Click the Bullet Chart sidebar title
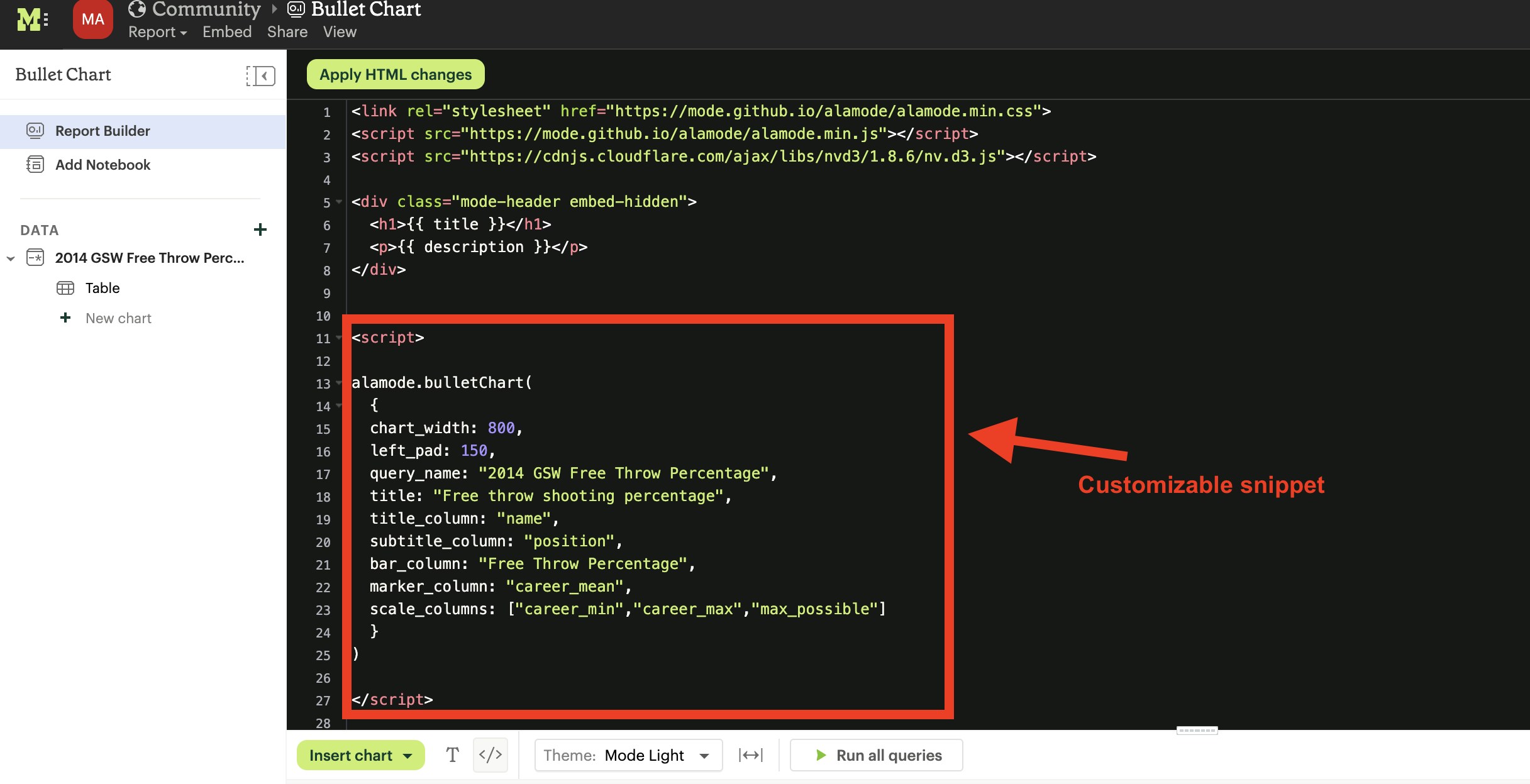The width and height of the screenshot is (1530, 784). pos(63,75)
